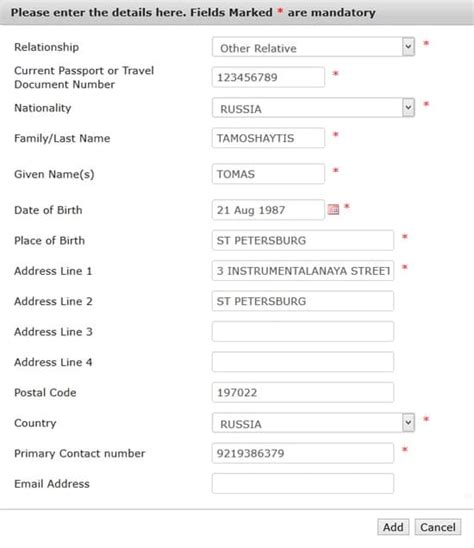Expand the Relationship dropdown arrow
Image resolution: width=474 pixels, height=548 pixels.
pos(408,47)
